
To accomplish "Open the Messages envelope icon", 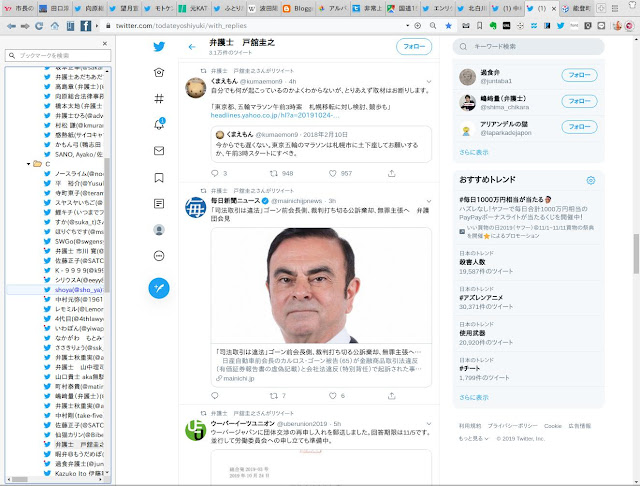I will pos(159,151).
